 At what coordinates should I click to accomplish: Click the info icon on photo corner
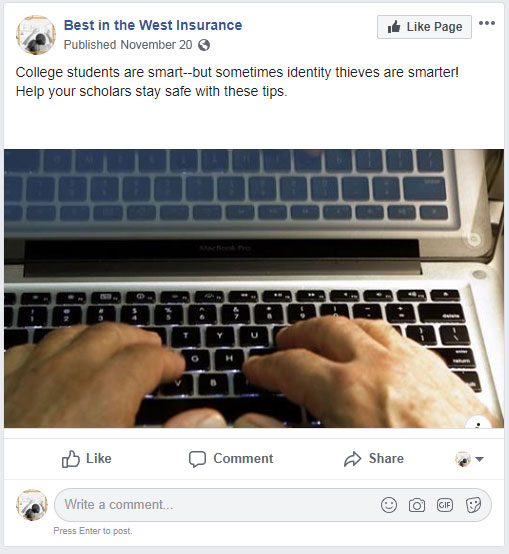pyautogui.click(x=478, y=423)
